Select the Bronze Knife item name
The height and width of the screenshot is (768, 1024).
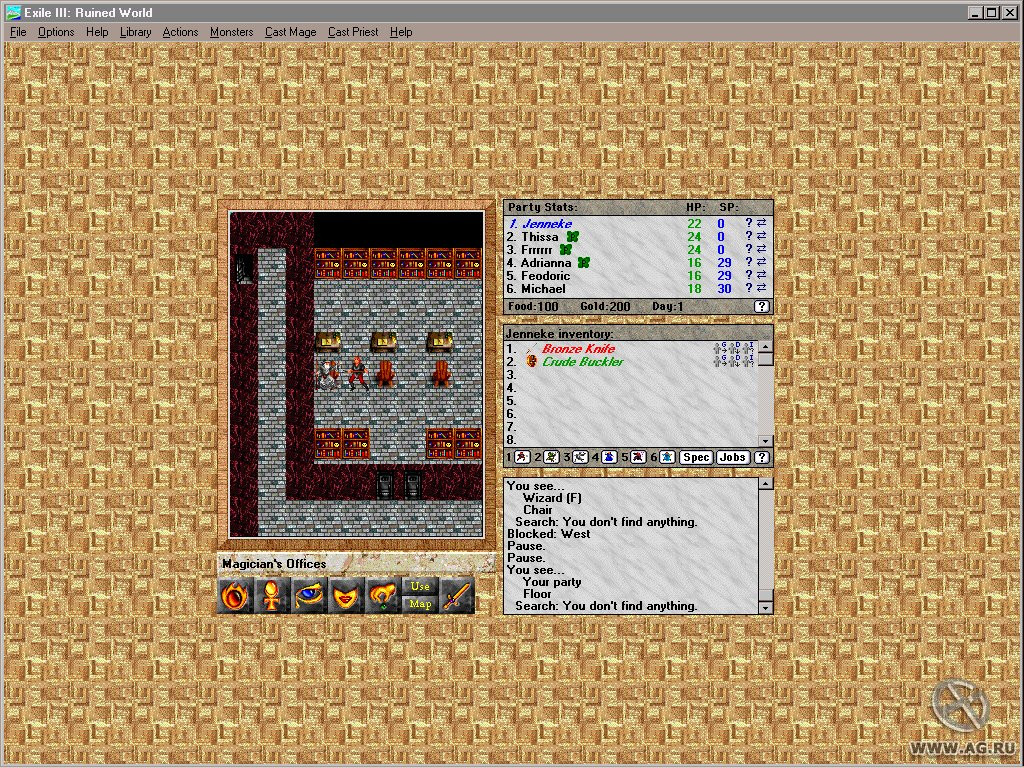coord(579,349)
